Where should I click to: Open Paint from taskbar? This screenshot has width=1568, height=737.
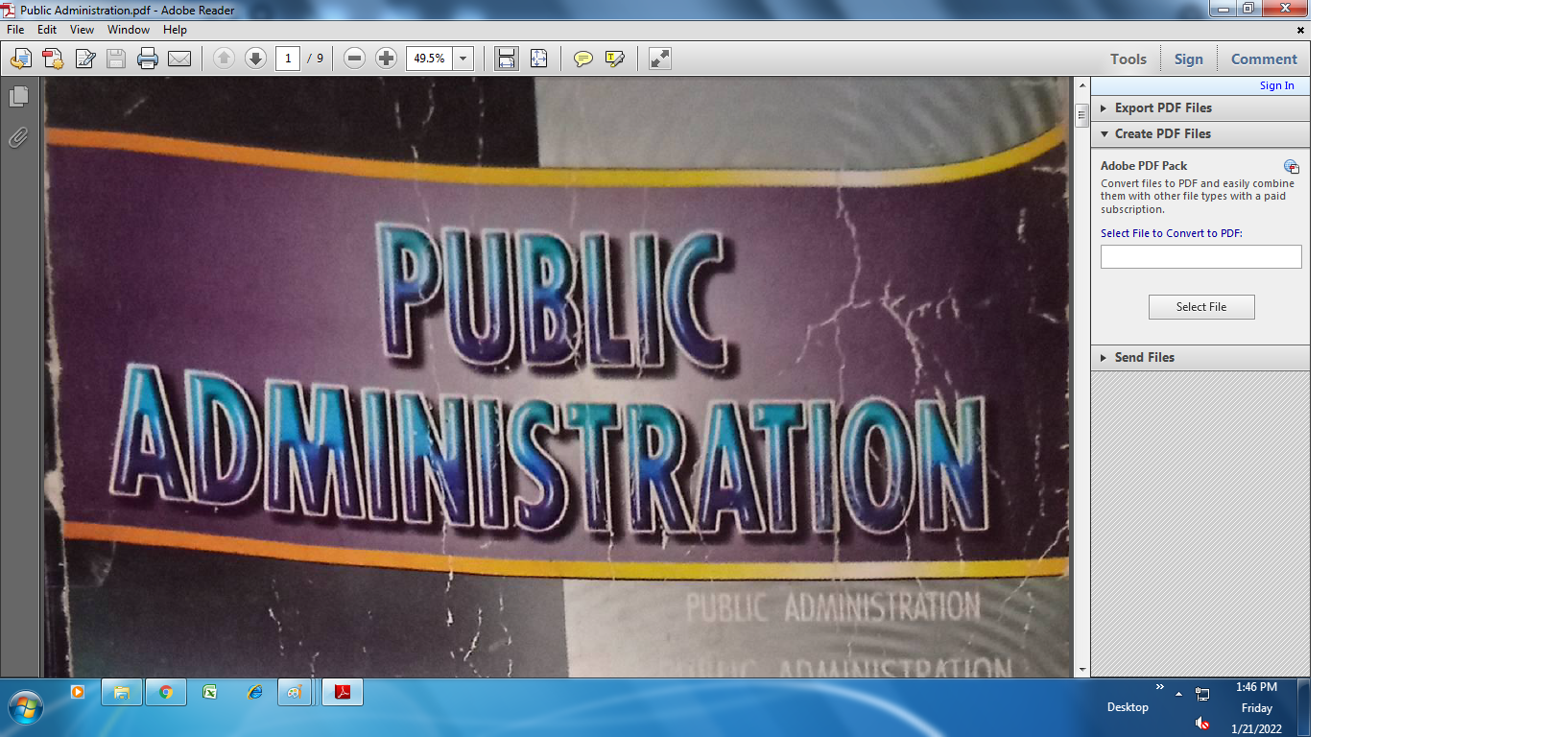coord(295,692)
